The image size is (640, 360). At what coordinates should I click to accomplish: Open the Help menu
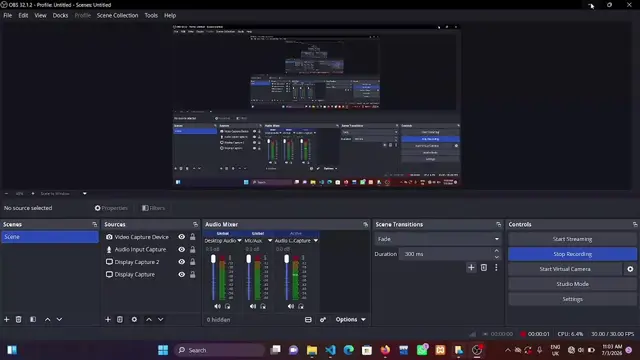click(x=170, y=16)
